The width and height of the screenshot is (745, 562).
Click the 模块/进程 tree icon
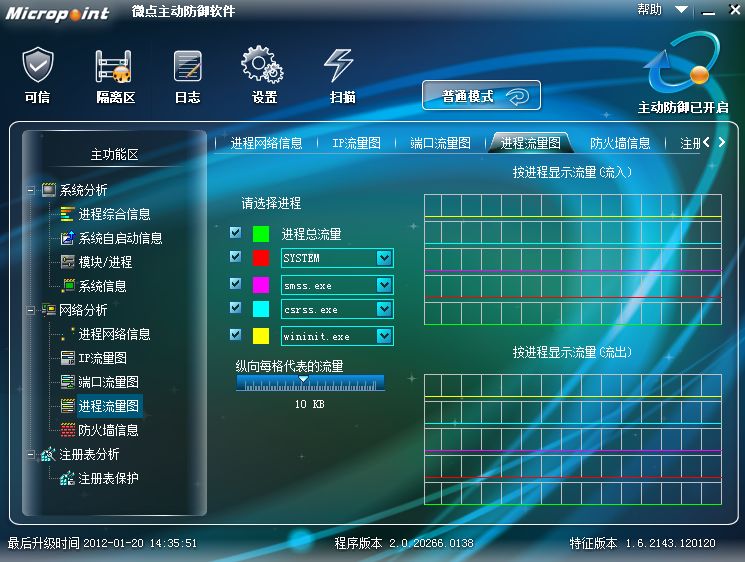tap(67, 261)
